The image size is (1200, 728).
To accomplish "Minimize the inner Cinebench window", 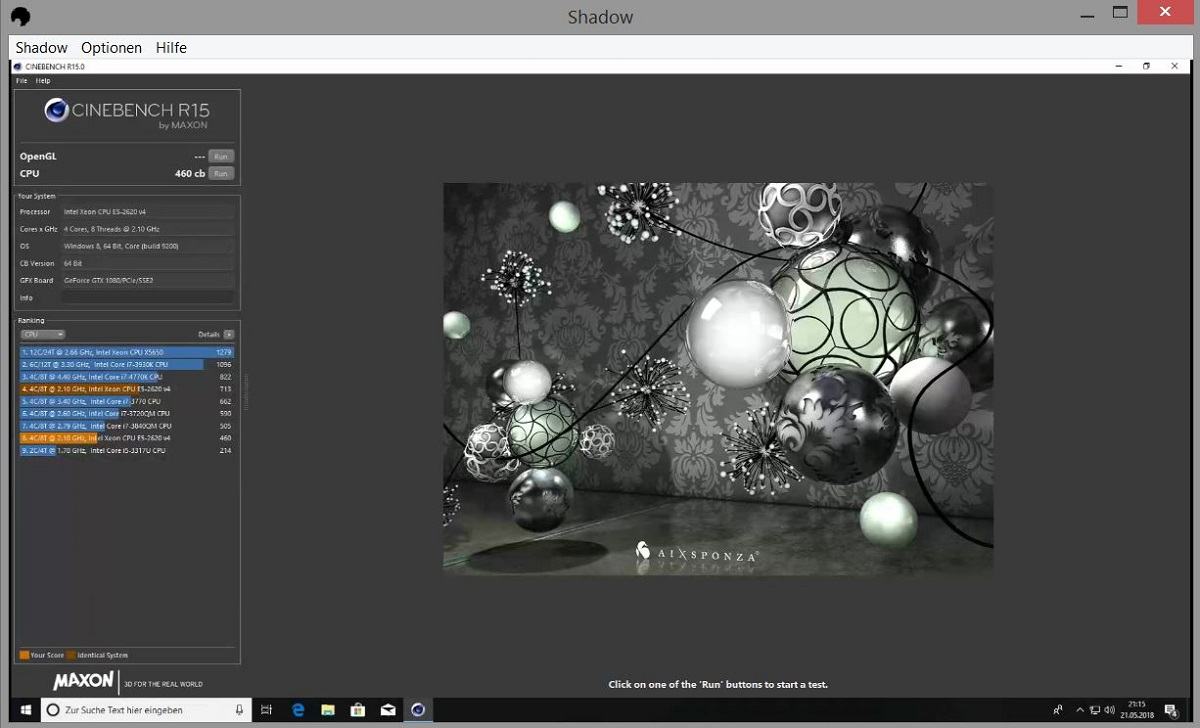I will pos(1117,66).
